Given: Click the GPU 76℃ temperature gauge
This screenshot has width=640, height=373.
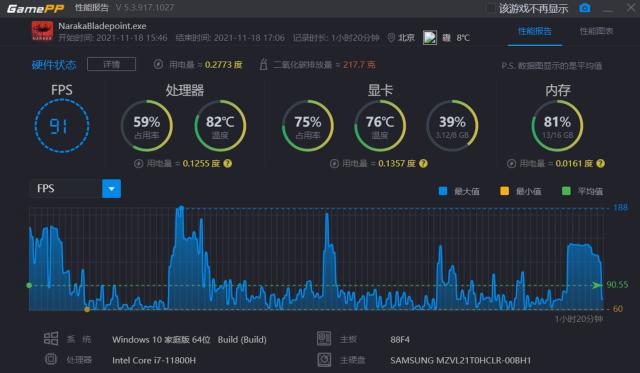Looking at the screenshot, I should click(x=380, y=126).
